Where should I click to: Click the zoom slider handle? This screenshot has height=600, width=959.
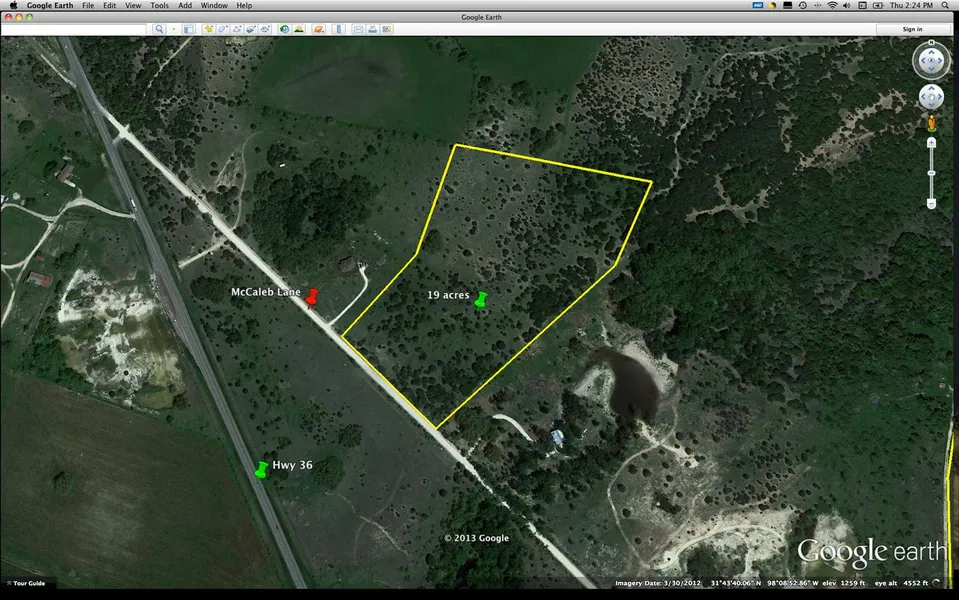click(931, 172)
